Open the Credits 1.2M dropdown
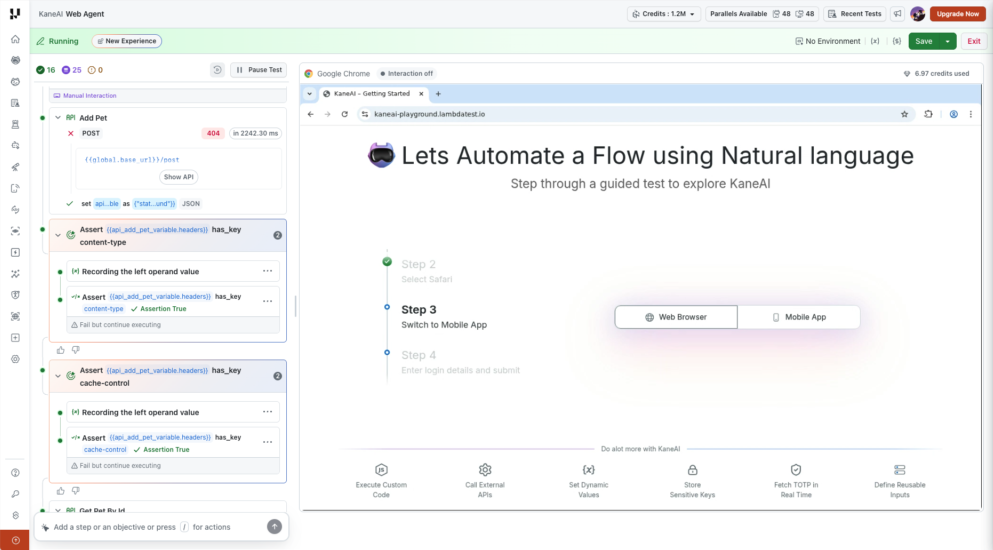 click(664, 14)
